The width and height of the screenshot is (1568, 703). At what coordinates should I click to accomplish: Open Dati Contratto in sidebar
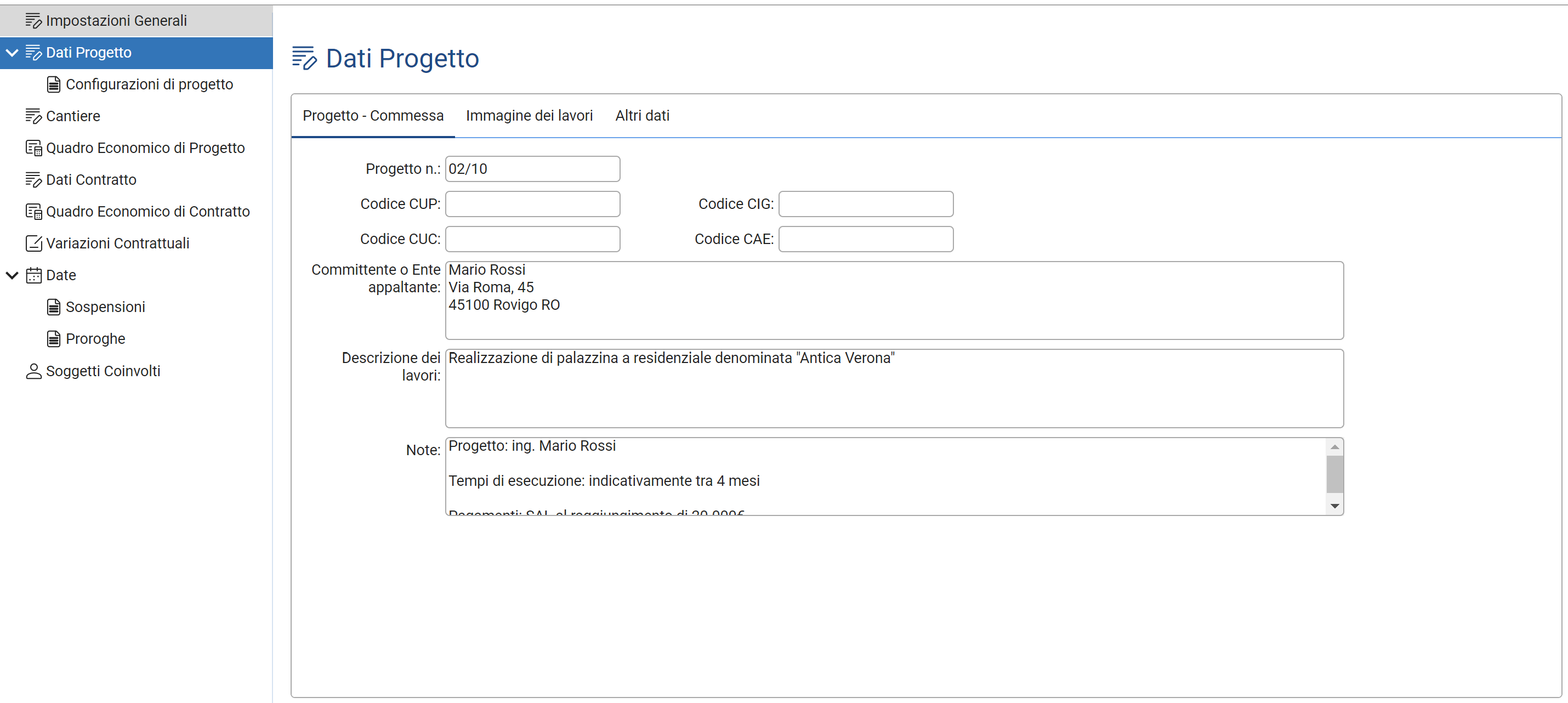tap(92, 179)
